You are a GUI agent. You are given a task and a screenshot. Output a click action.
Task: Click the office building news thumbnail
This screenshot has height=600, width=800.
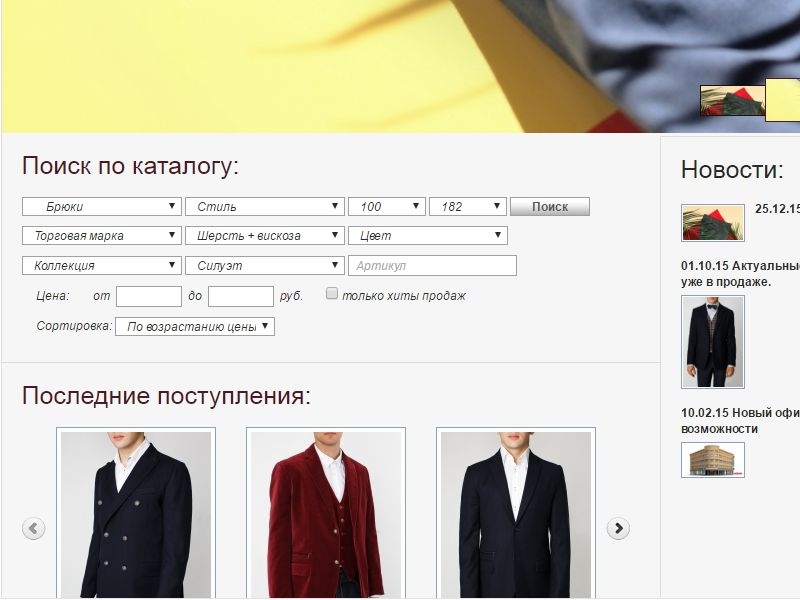pyautogui.click(x=712, y=460)
